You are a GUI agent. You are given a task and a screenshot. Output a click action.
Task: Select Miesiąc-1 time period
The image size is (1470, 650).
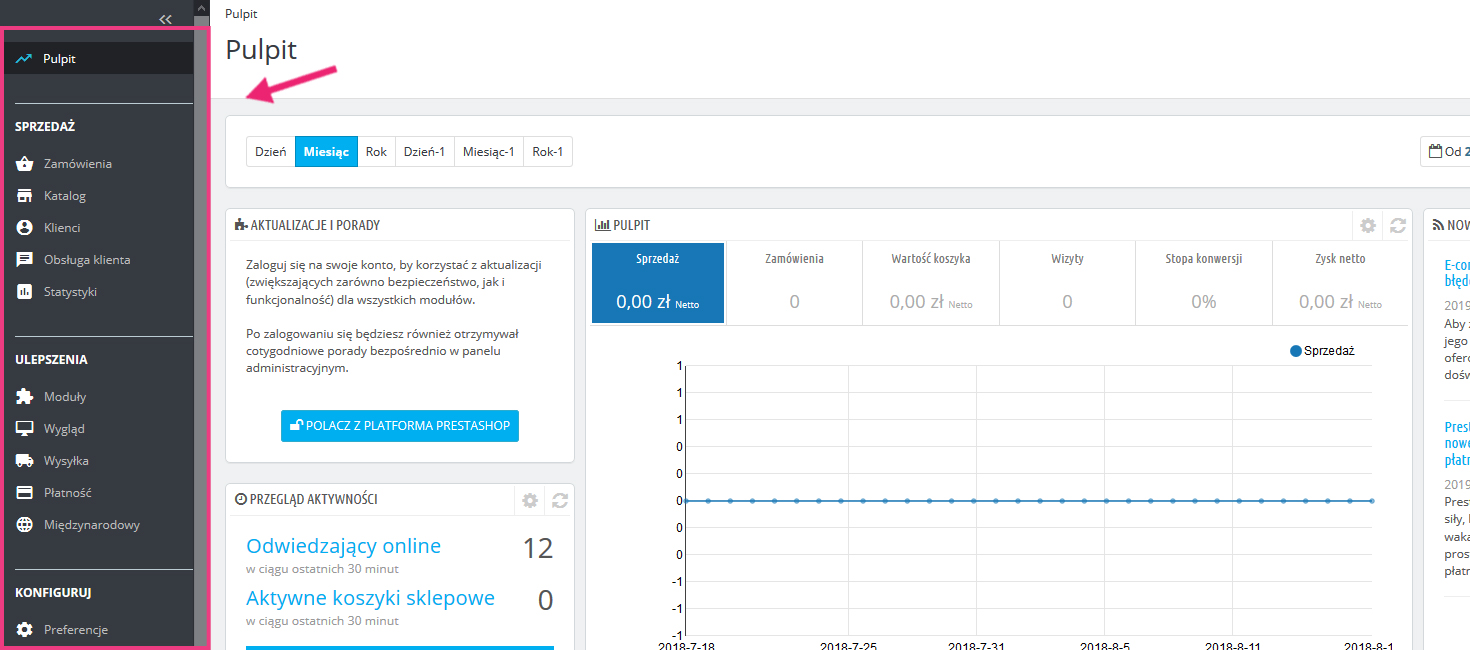[x=489, y=152]
